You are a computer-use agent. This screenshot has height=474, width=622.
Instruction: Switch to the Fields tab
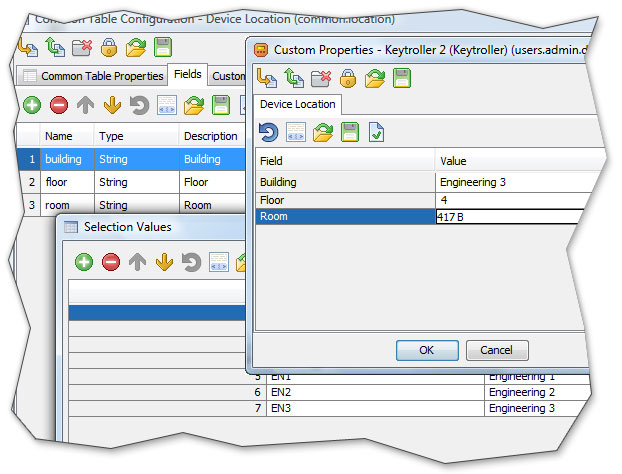pyautogui.click(x=188, y=74)
